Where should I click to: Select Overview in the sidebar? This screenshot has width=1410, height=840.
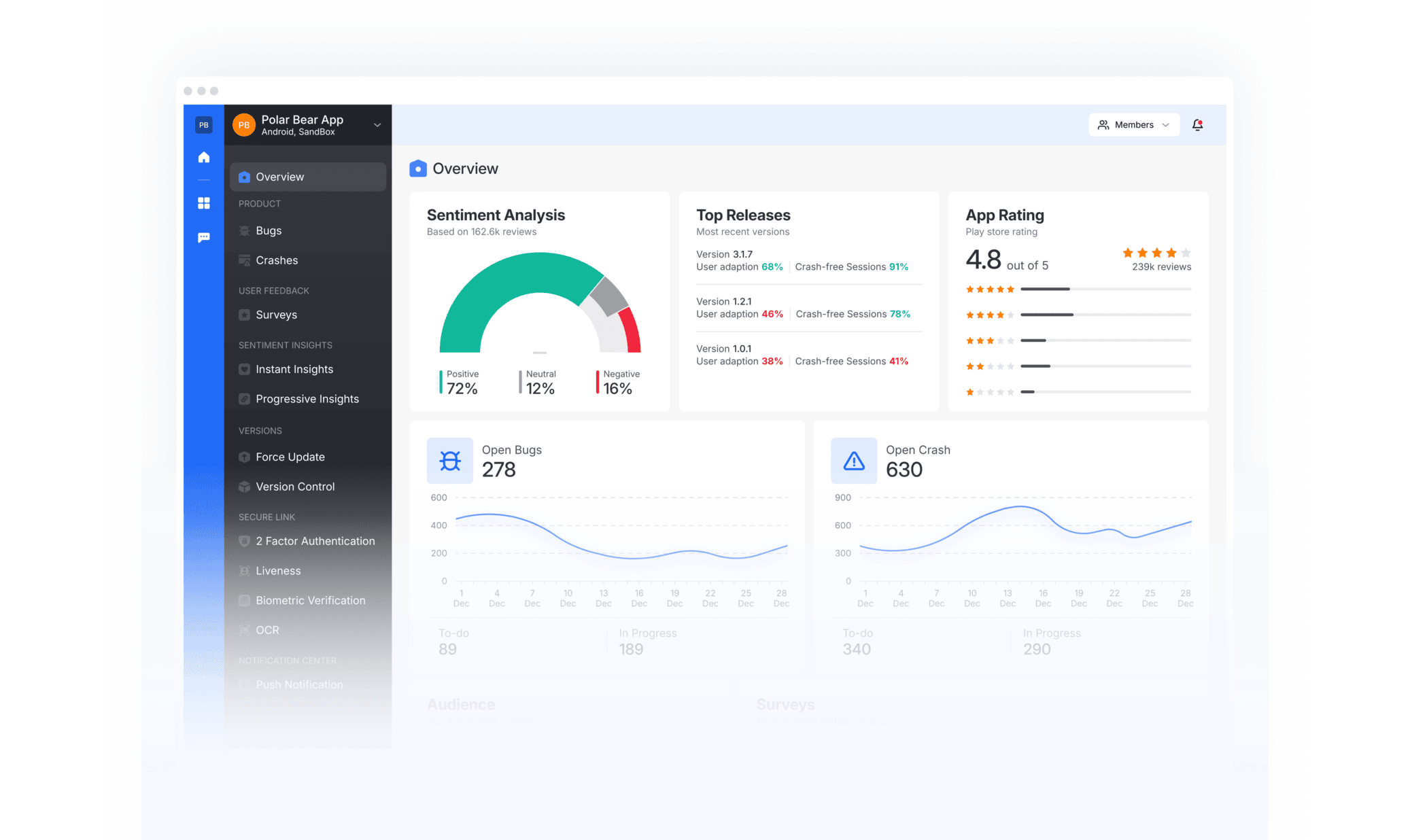pos(308,177)
